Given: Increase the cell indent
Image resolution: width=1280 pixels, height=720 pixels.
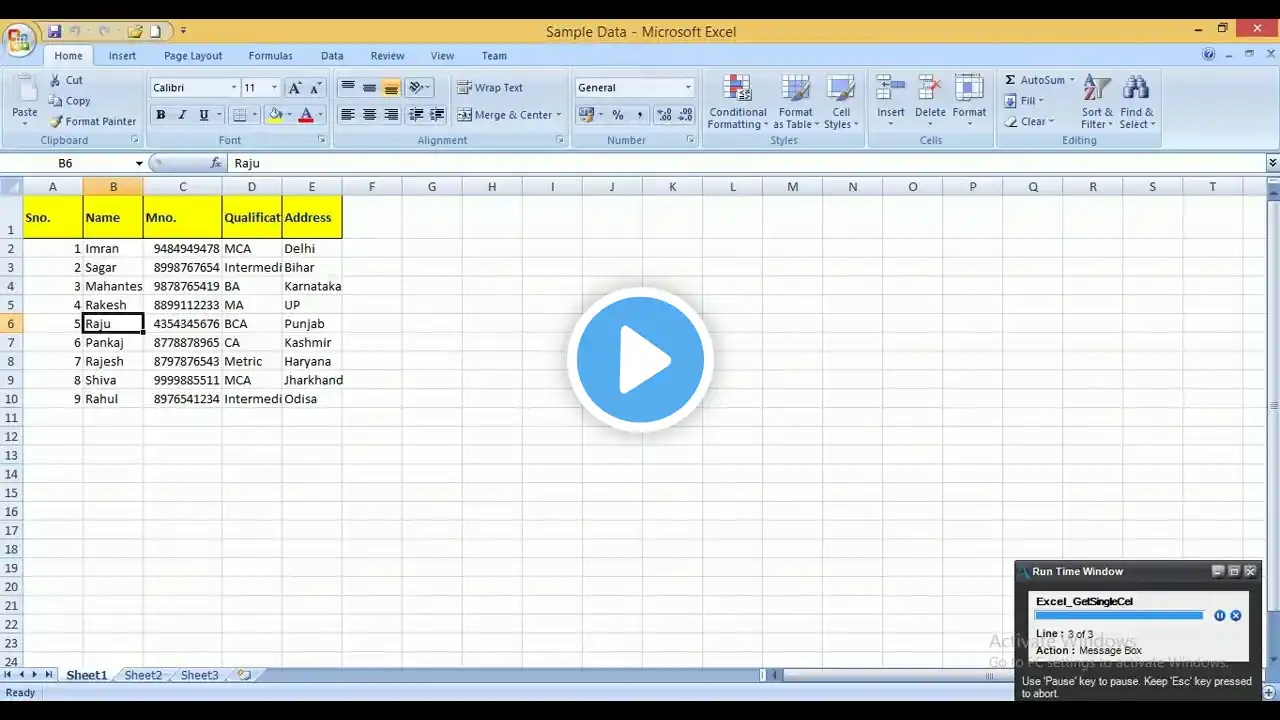Looking at the screenshot, I should [436, 115].
